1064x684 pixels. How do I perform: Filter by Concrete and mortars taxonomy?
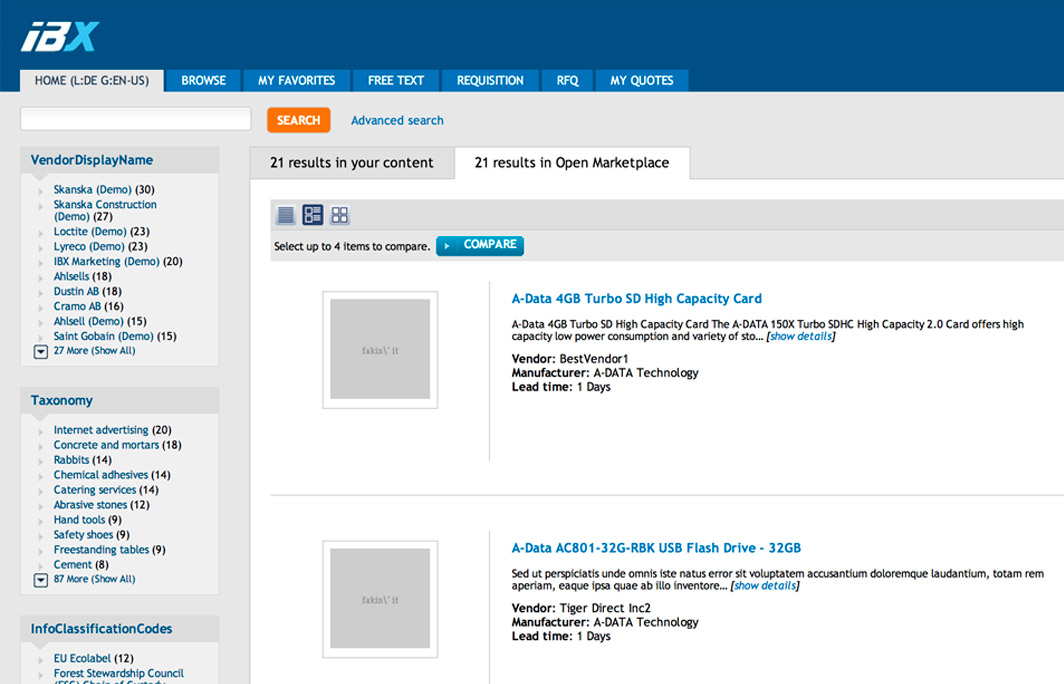(x=106, y=445)
